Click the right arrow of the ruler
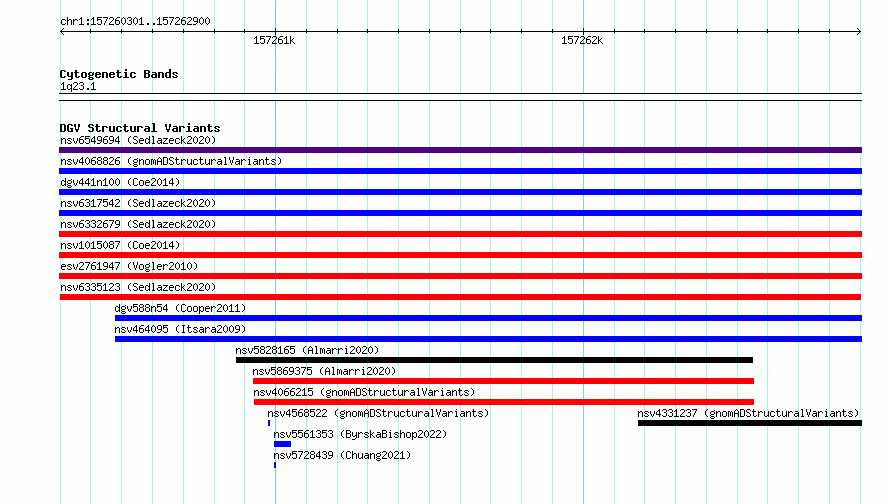890x504 pixels. tap(859, 31)
